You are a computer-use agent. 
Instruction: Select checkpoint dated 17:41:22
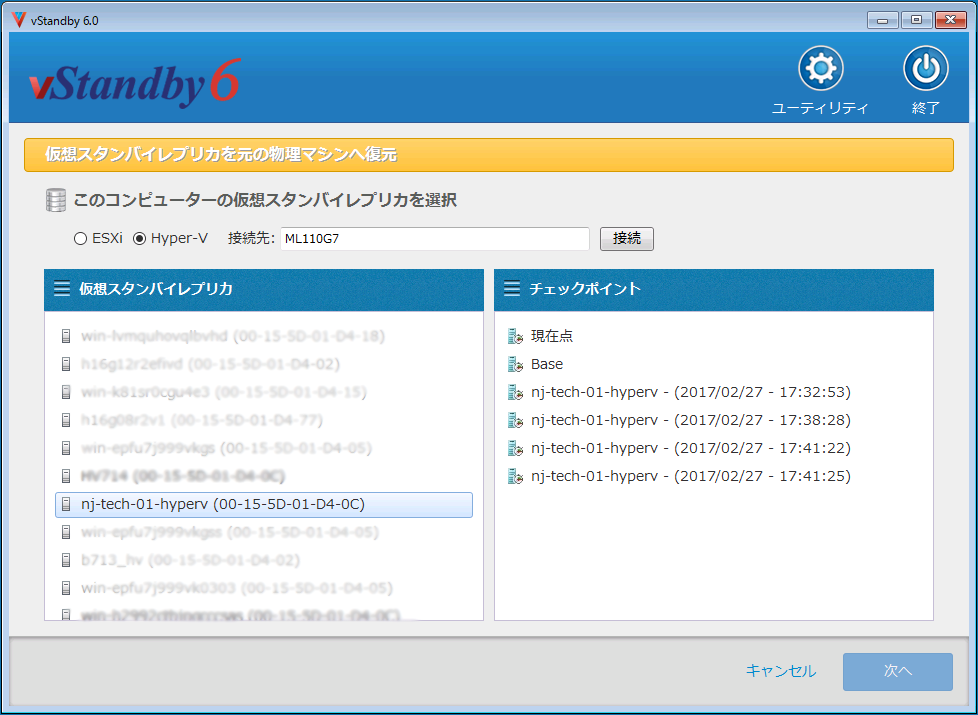tap(690, 448)
